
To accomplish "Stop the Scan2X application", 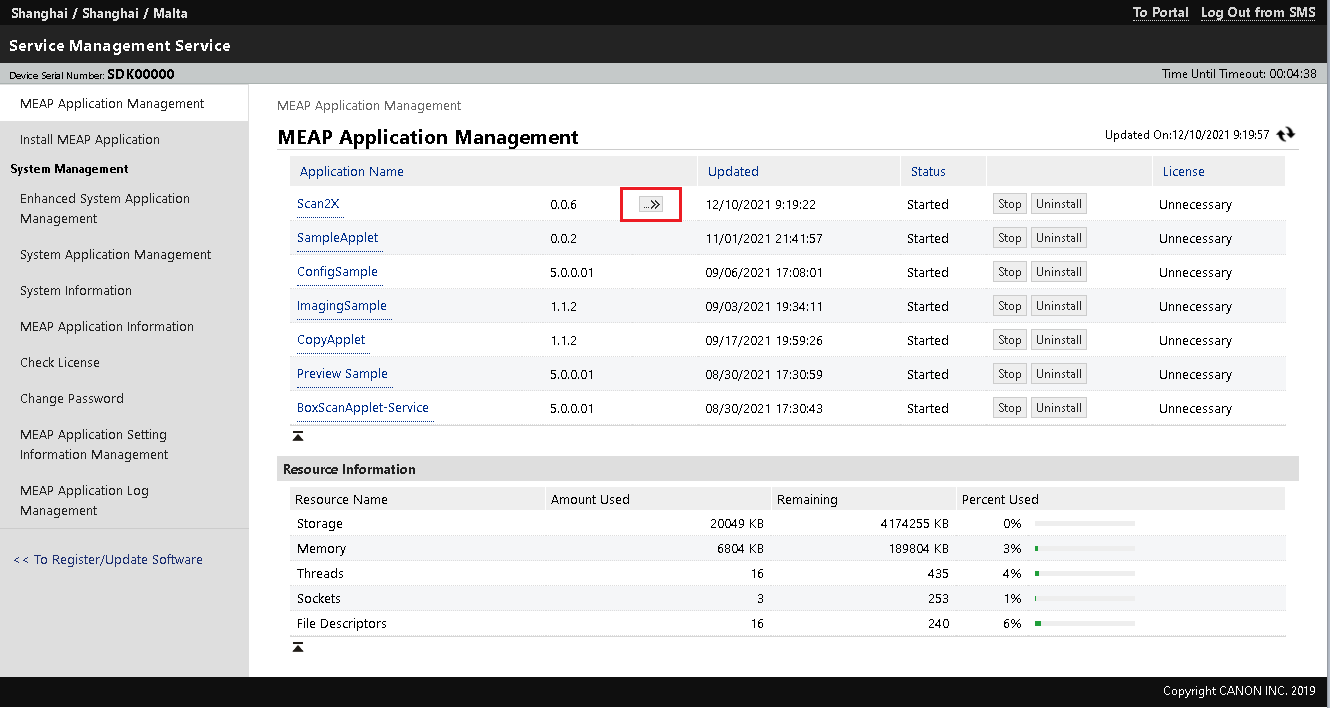I will coord(1009,204).
